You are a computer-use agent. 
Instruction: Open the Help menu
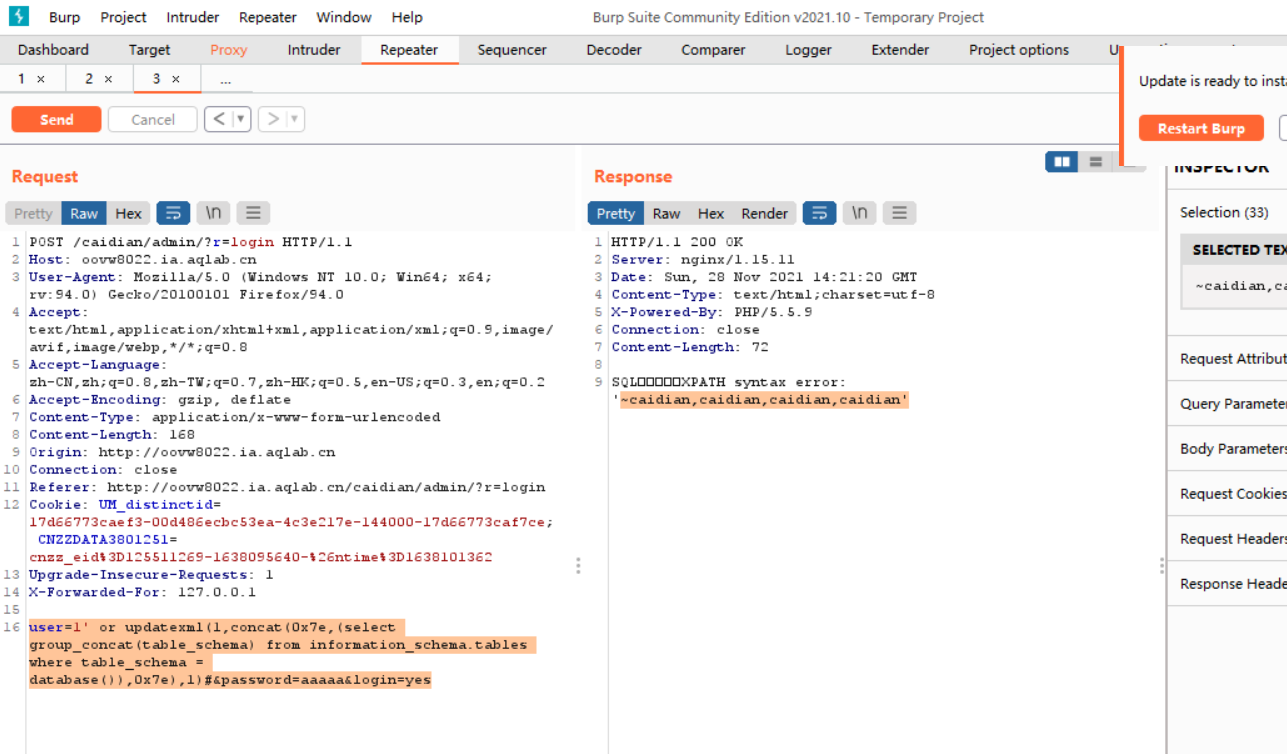tap(407, 17)
